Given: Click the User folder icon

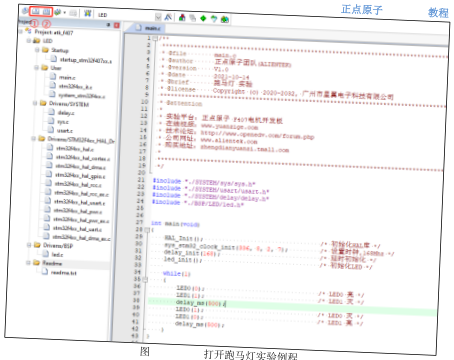Looking at the screenshot, I should point(44,68).
